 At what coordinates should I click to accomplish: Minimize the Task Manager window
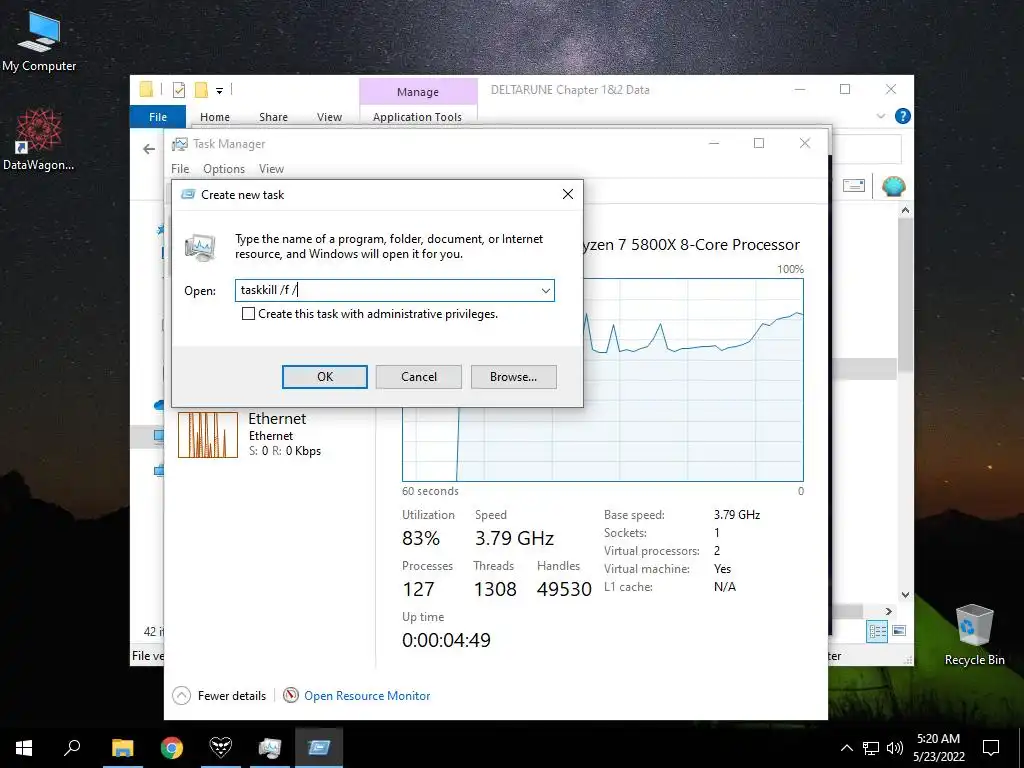pyautogui.click(x=714, y=143)
